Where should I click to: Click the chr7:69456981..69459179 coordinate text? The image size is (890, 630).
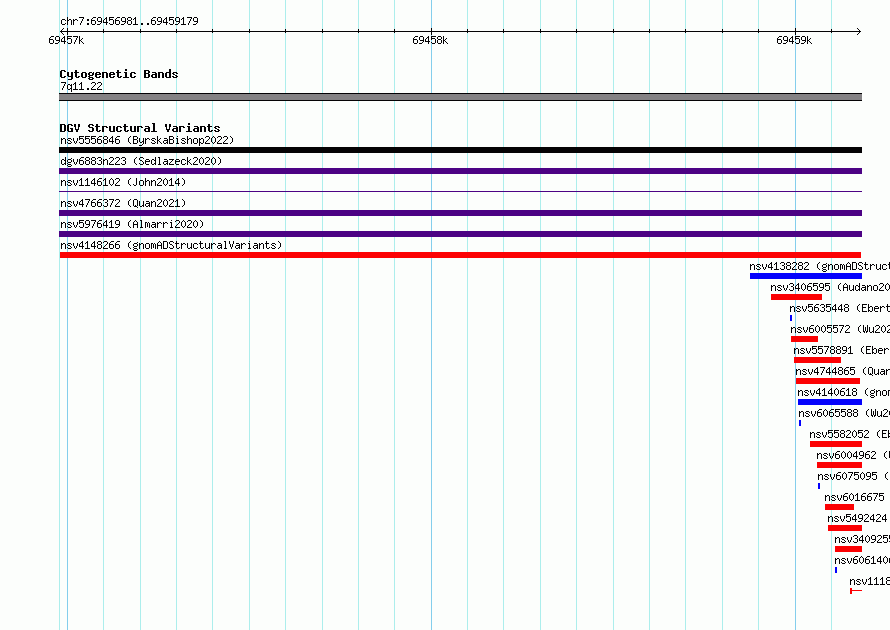129,21
